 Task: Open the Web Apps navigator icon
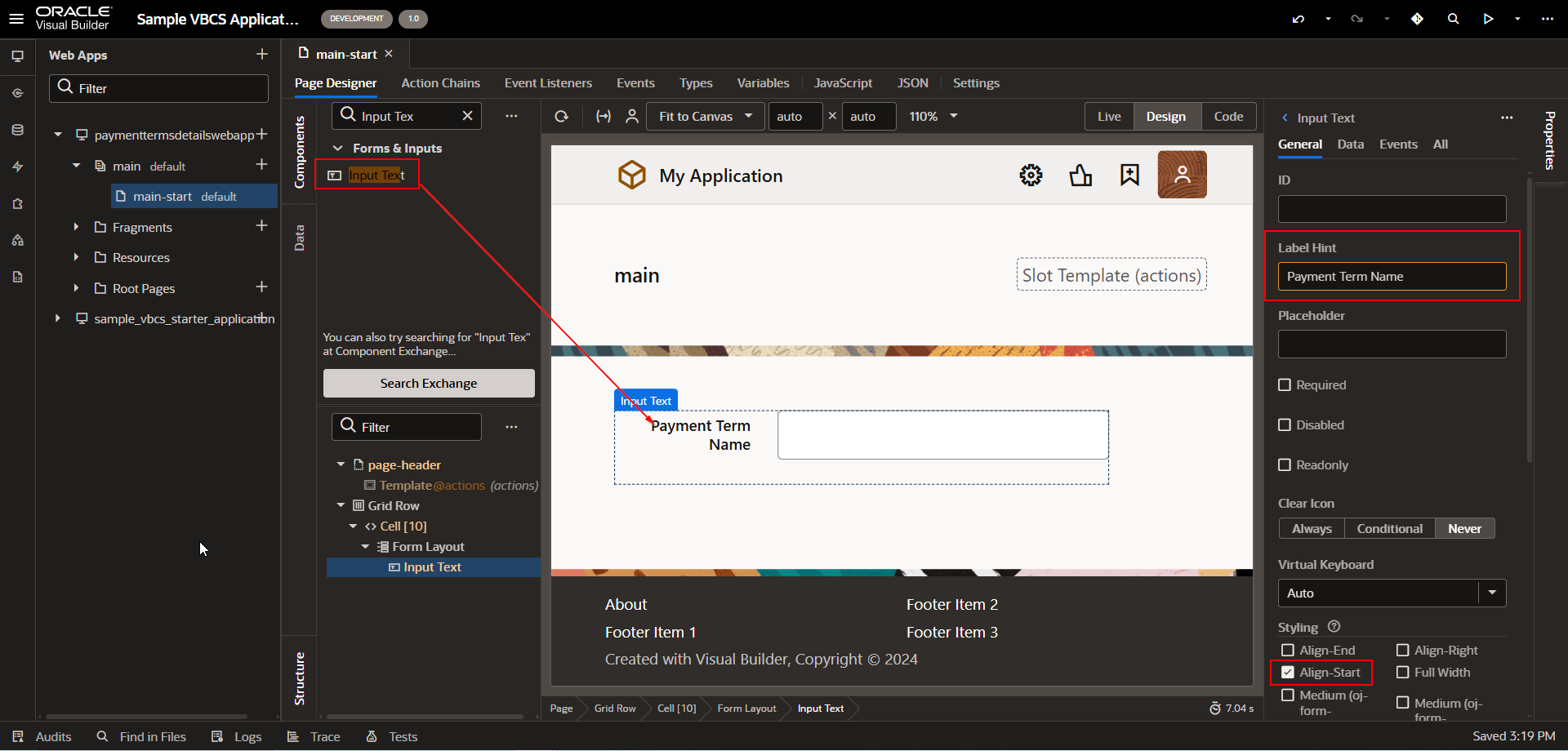tap(17, 56)
